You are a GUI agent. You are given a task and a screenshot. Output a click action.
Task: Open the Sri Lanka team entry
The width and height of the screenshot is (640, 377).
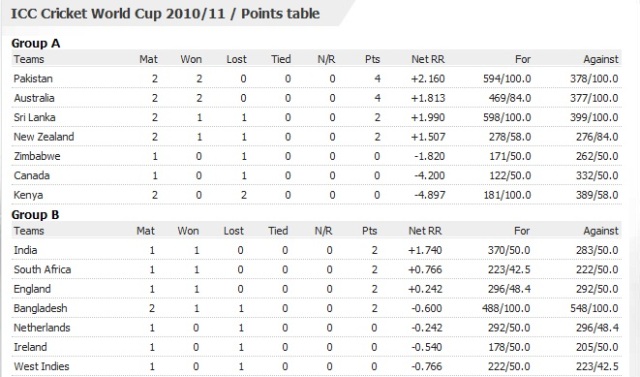34,117
